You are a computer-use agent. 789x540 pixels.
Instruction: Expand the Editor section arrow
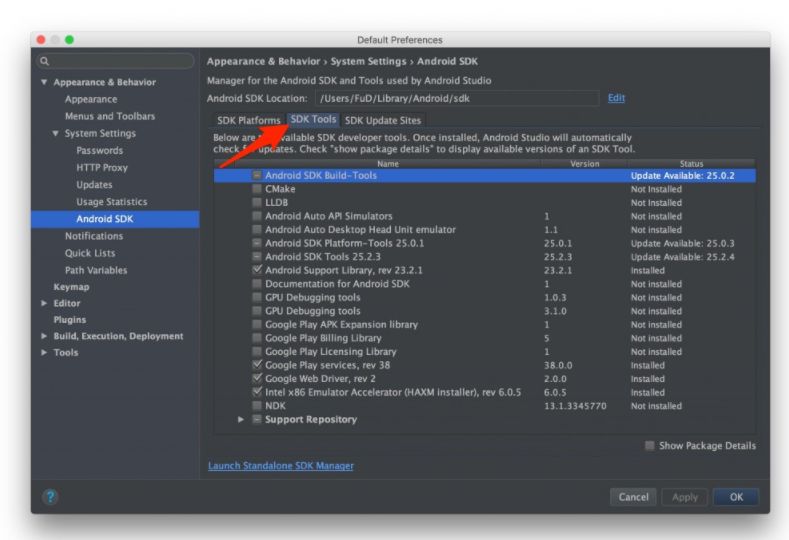45,303
